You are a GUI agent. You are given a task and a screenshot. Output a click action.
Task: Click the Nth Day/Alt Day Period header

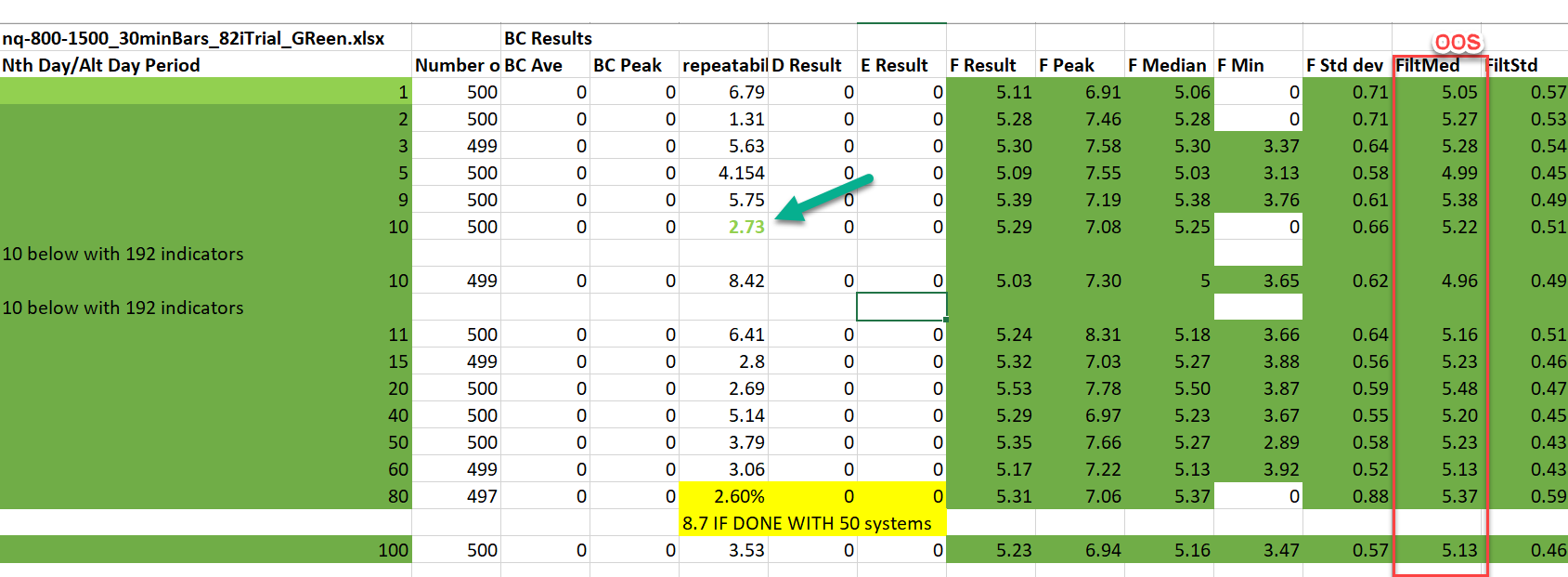click(101, 65)
